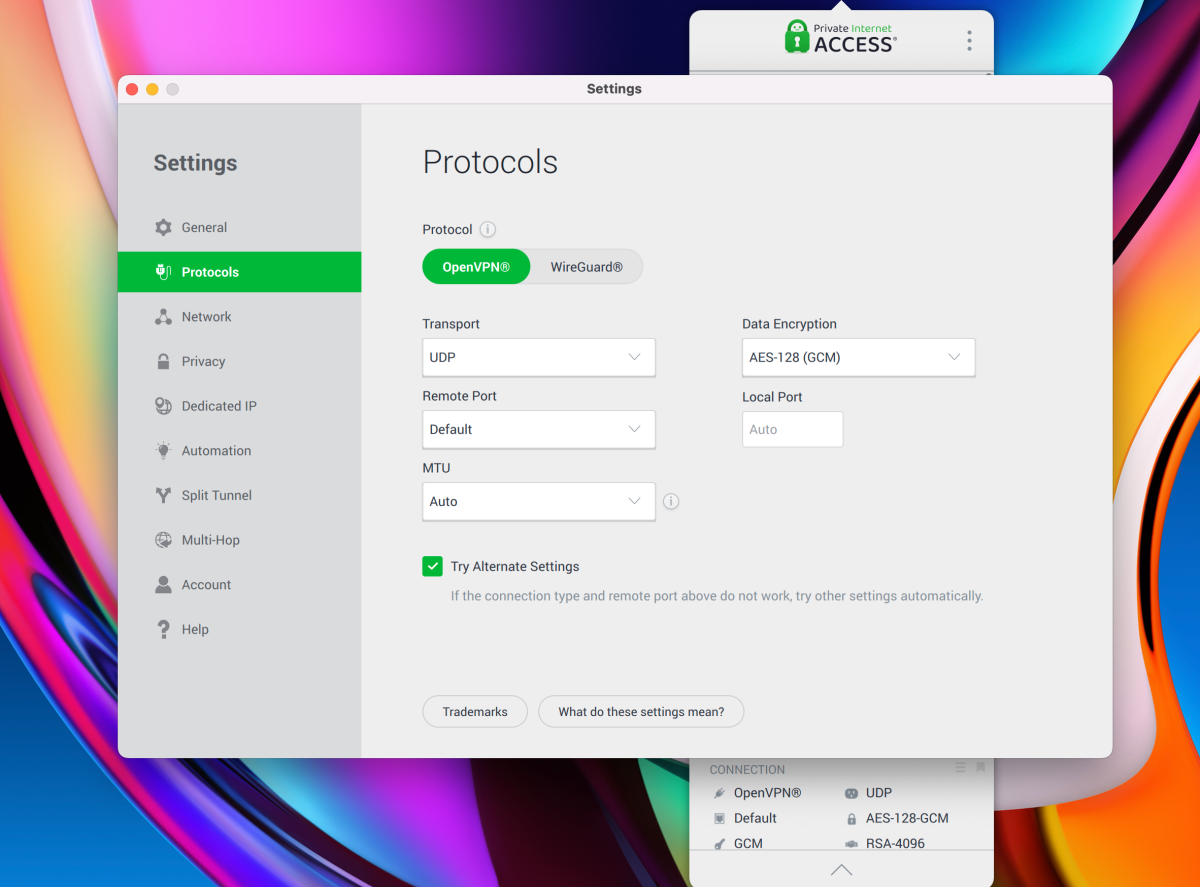Image resolution: width=1200 pixels, height=887 pixels.
Task: Click the key icon beside GCM
Action: coord(718,844)
